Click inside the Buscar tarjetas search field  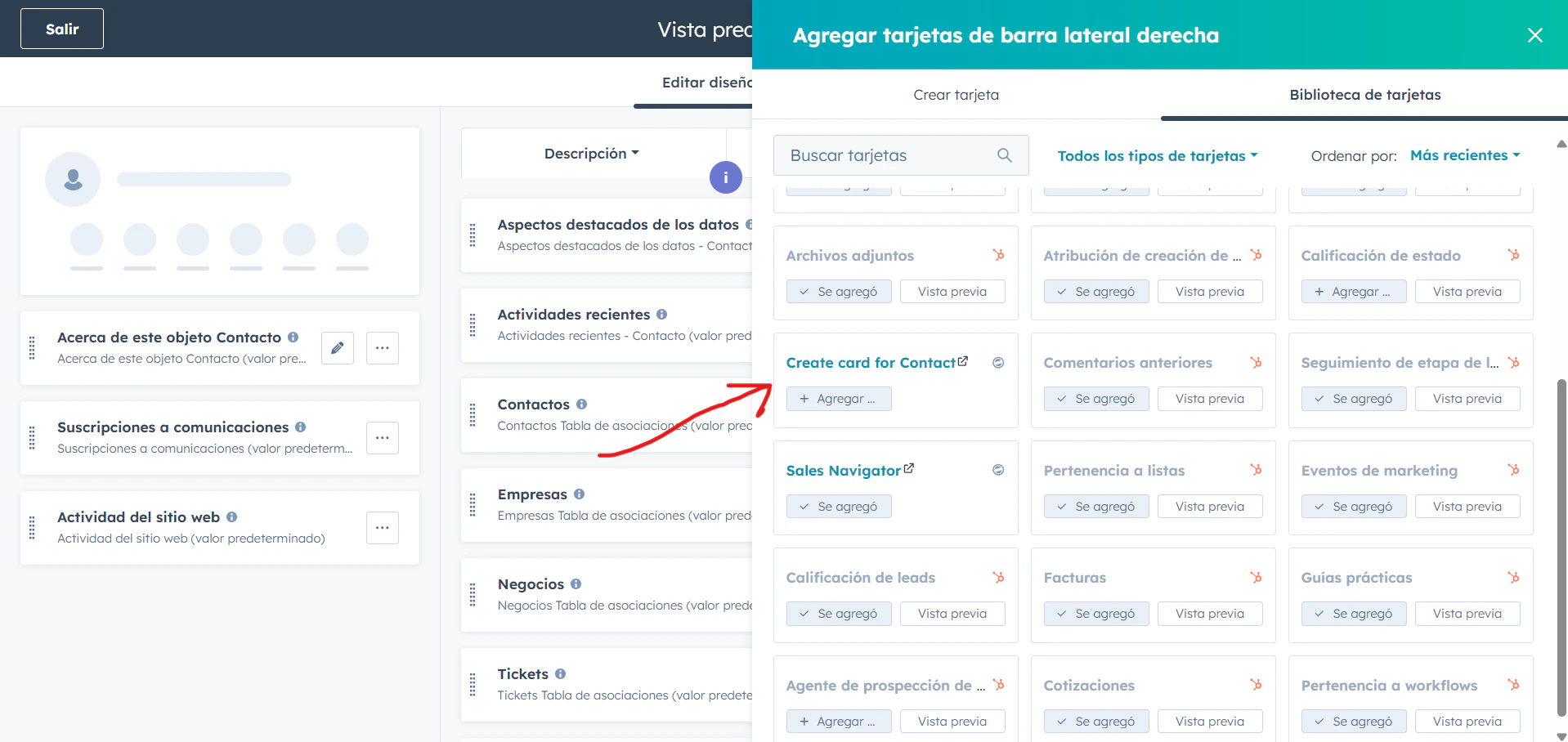point(883,155)
